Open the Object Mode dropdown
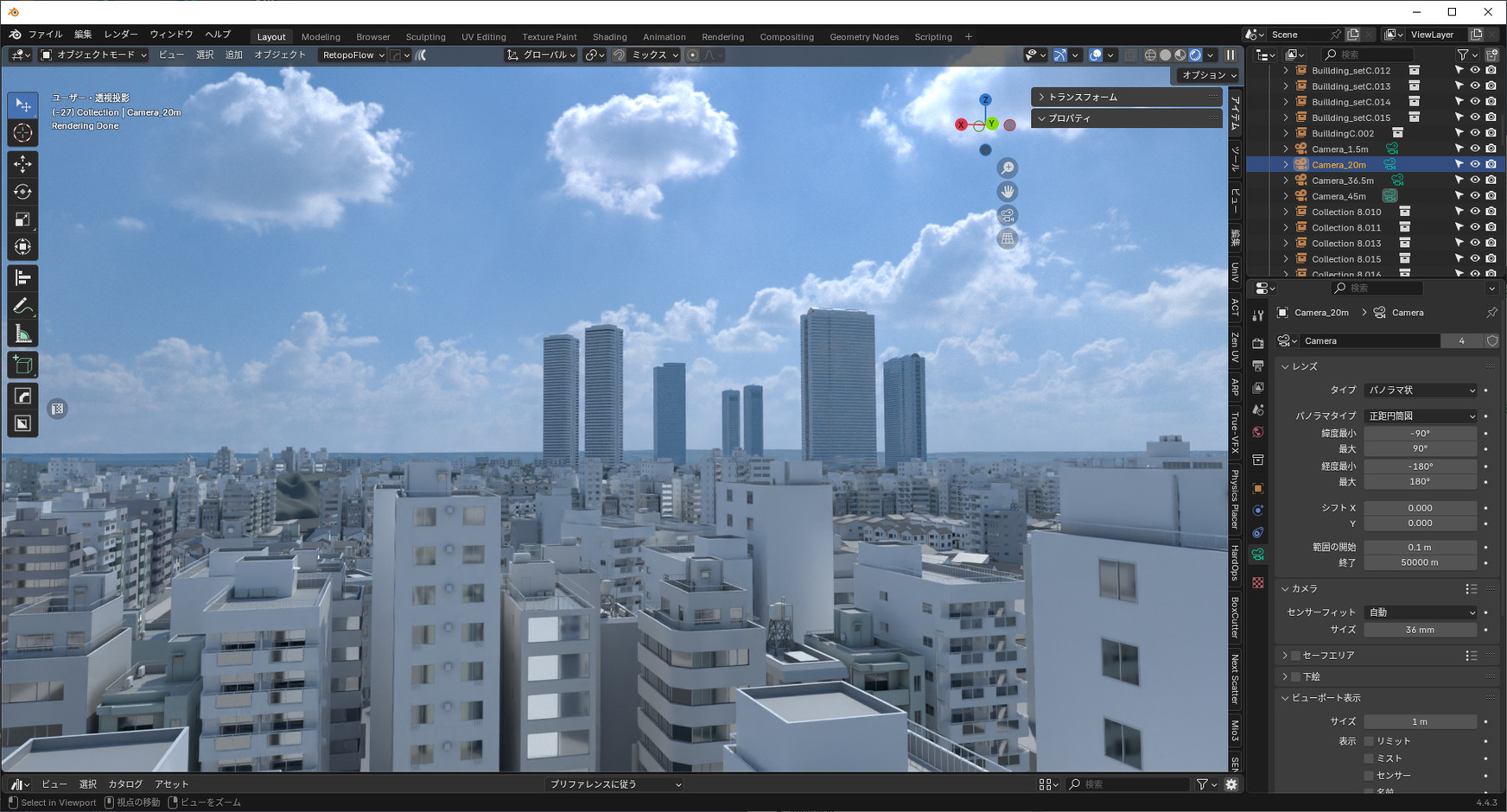 [93, 54]
